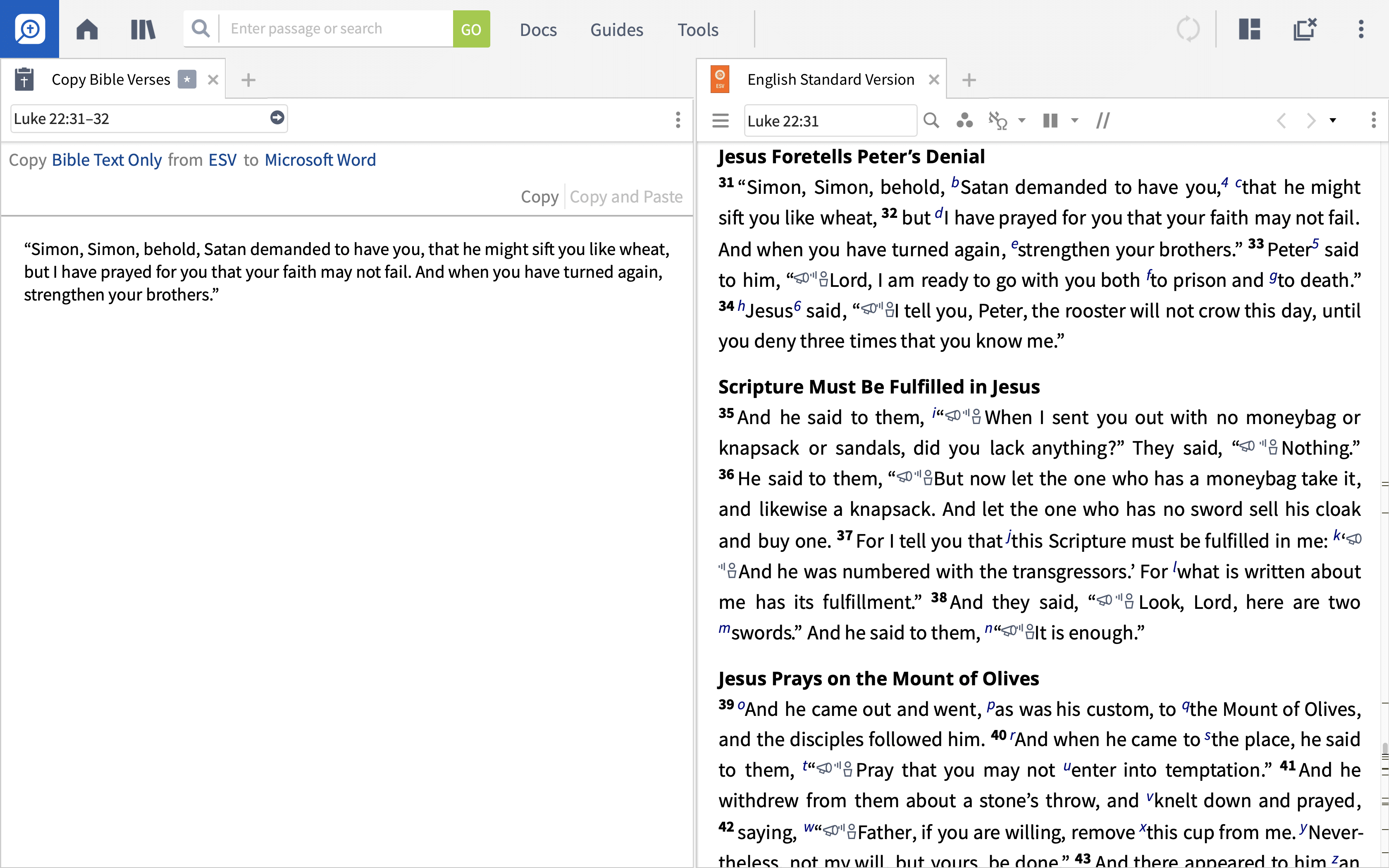Close the English Standard Version tab
Screen dimensions: 1389x868
point(934,80)
